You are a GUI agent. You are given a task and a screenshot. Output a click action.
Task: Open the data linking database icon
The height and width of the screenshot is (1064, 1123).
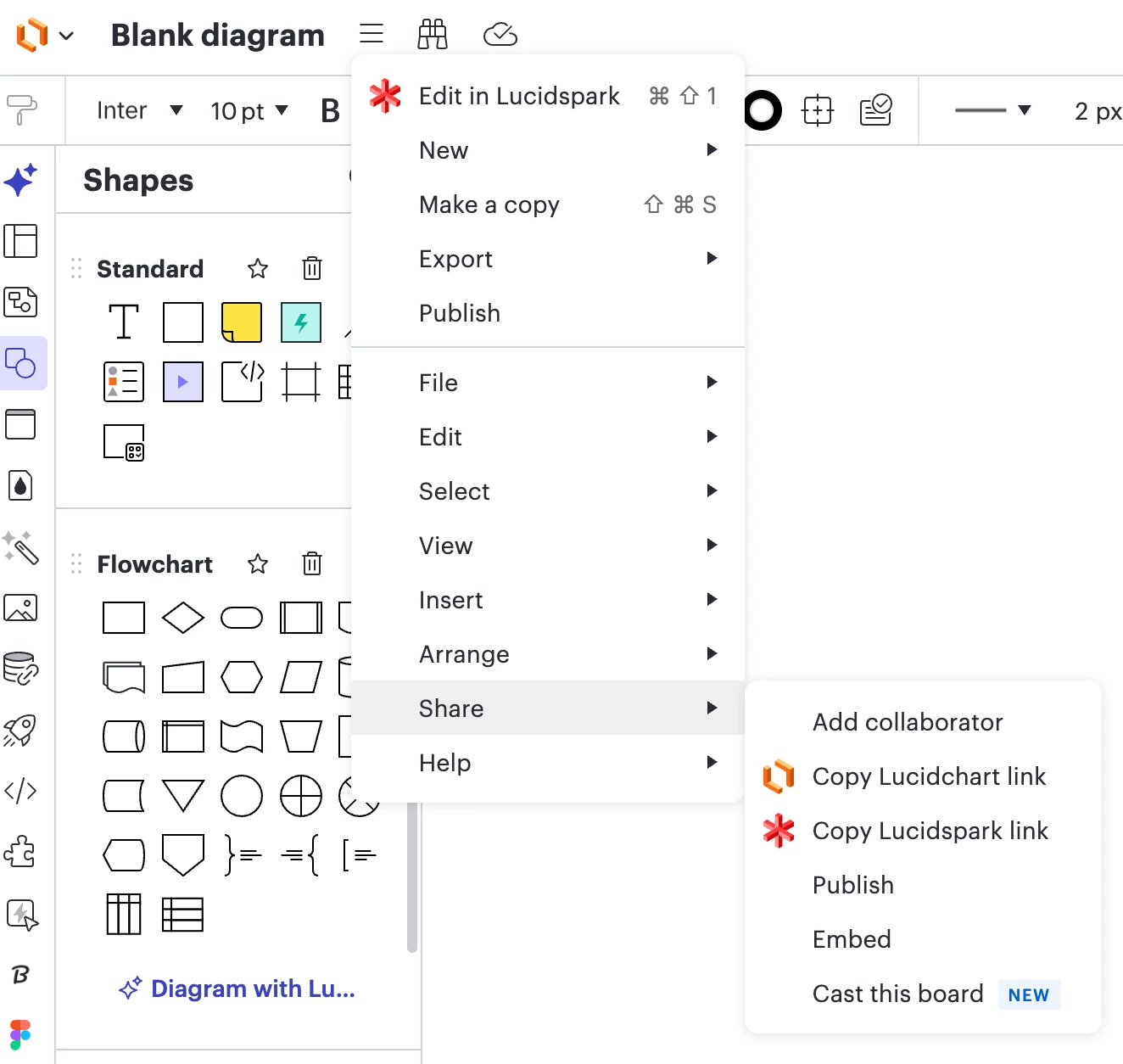pyautogui.click(x=20, y=669)
